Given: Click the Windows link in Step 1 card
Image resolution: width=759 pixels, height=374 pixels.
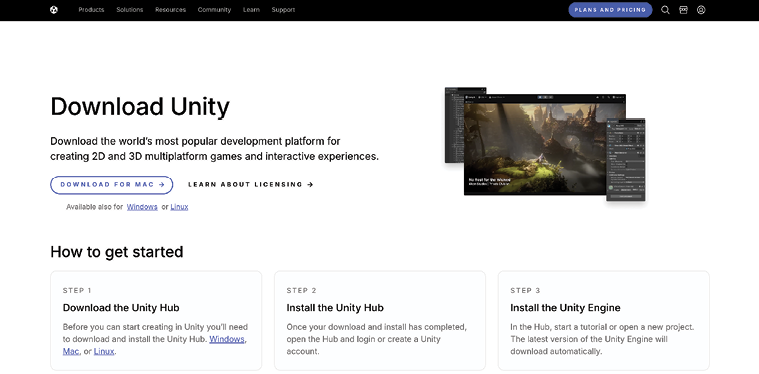Looking at the screenshot, I should tap(227, 339).
